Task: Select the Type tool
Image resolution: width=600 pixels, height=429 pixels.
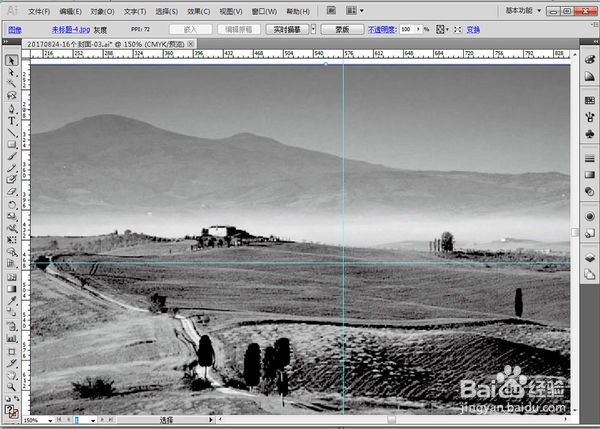Action: click(11, 121)
